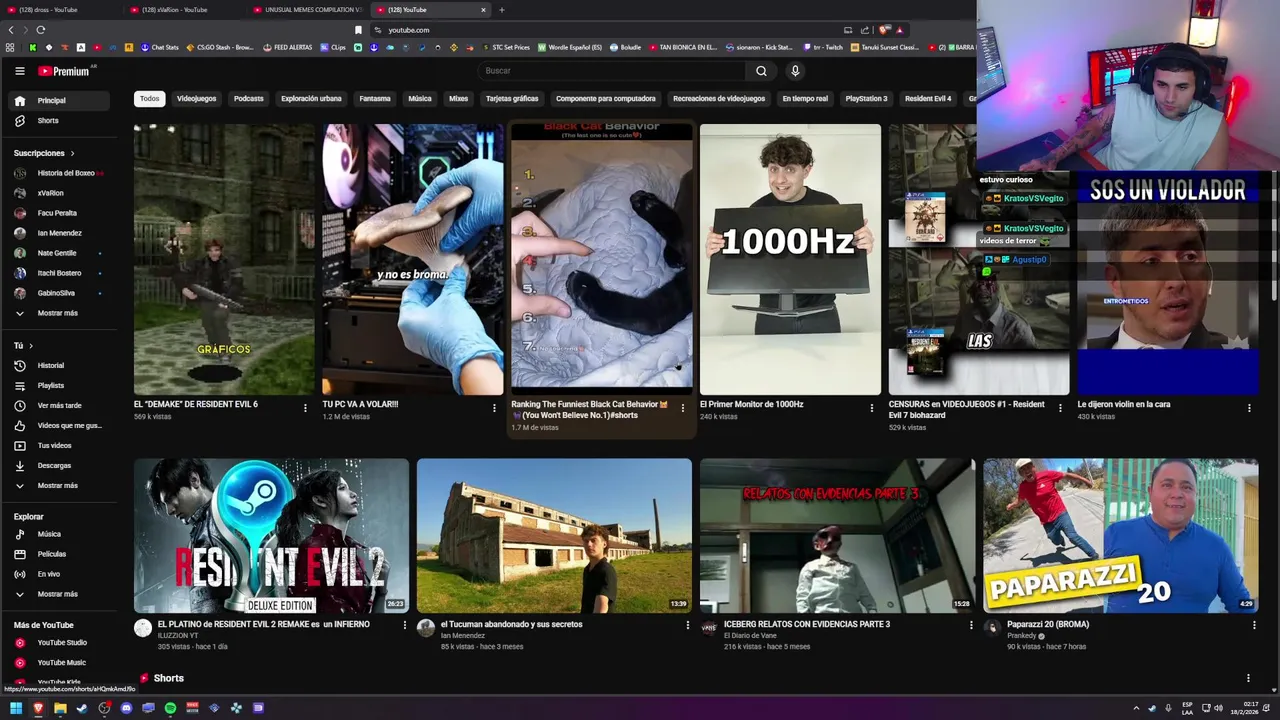Expand Mostrar más under Explorar
This screenshot has width=1280, height=720.
coord(57,594)
